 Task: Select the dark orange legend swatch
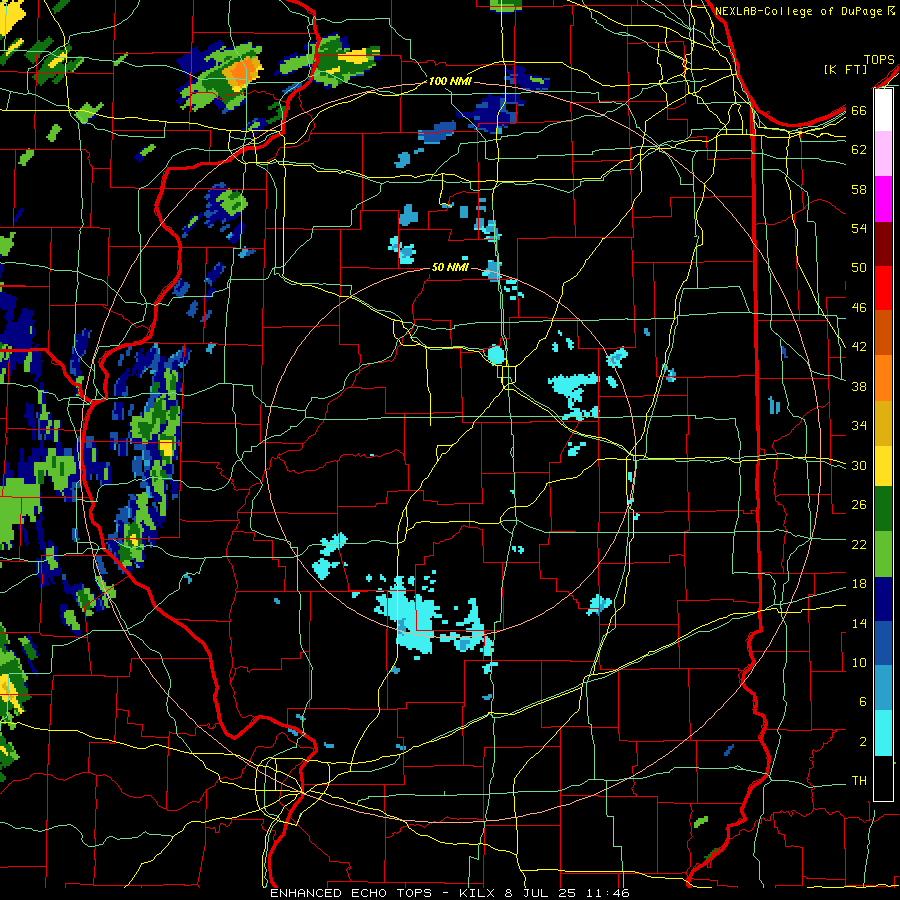[x=883, y=332]
